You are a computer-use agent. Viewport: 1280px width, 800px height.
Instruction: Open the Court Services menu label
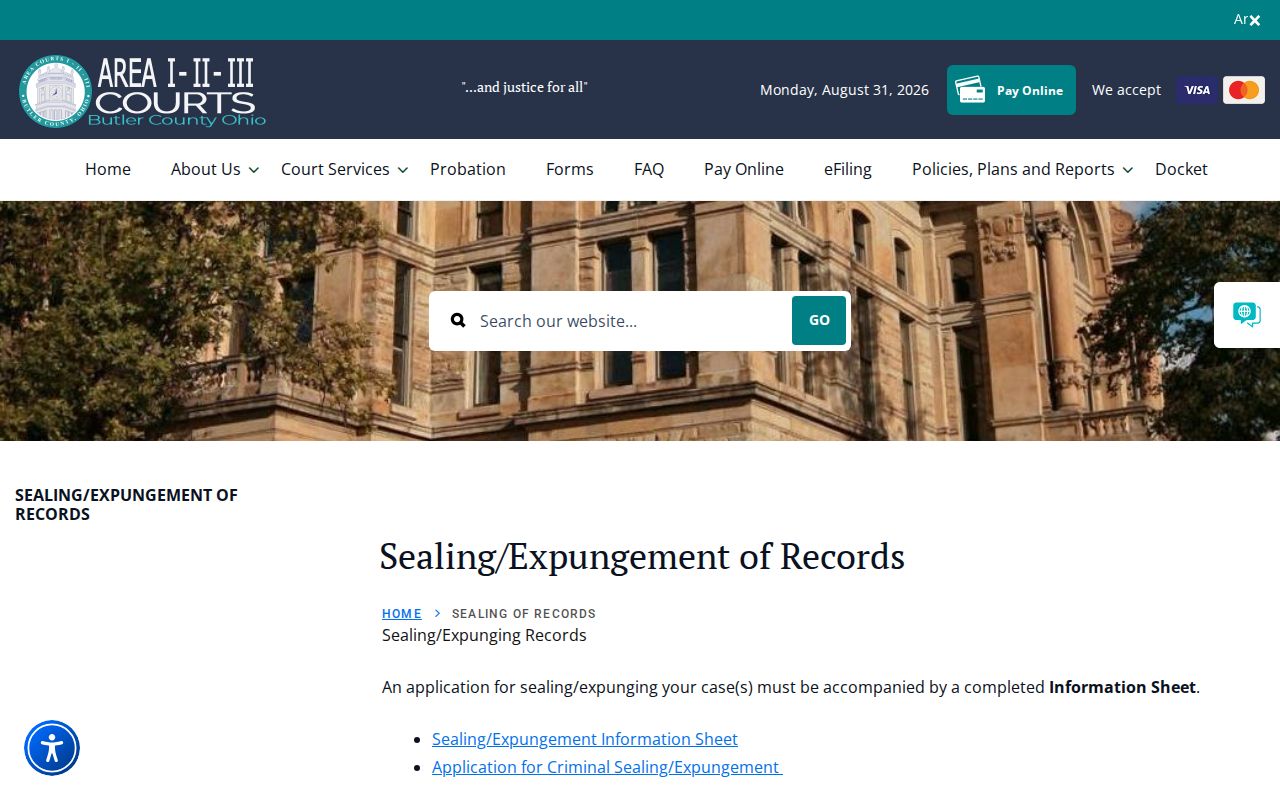point(335,169)
